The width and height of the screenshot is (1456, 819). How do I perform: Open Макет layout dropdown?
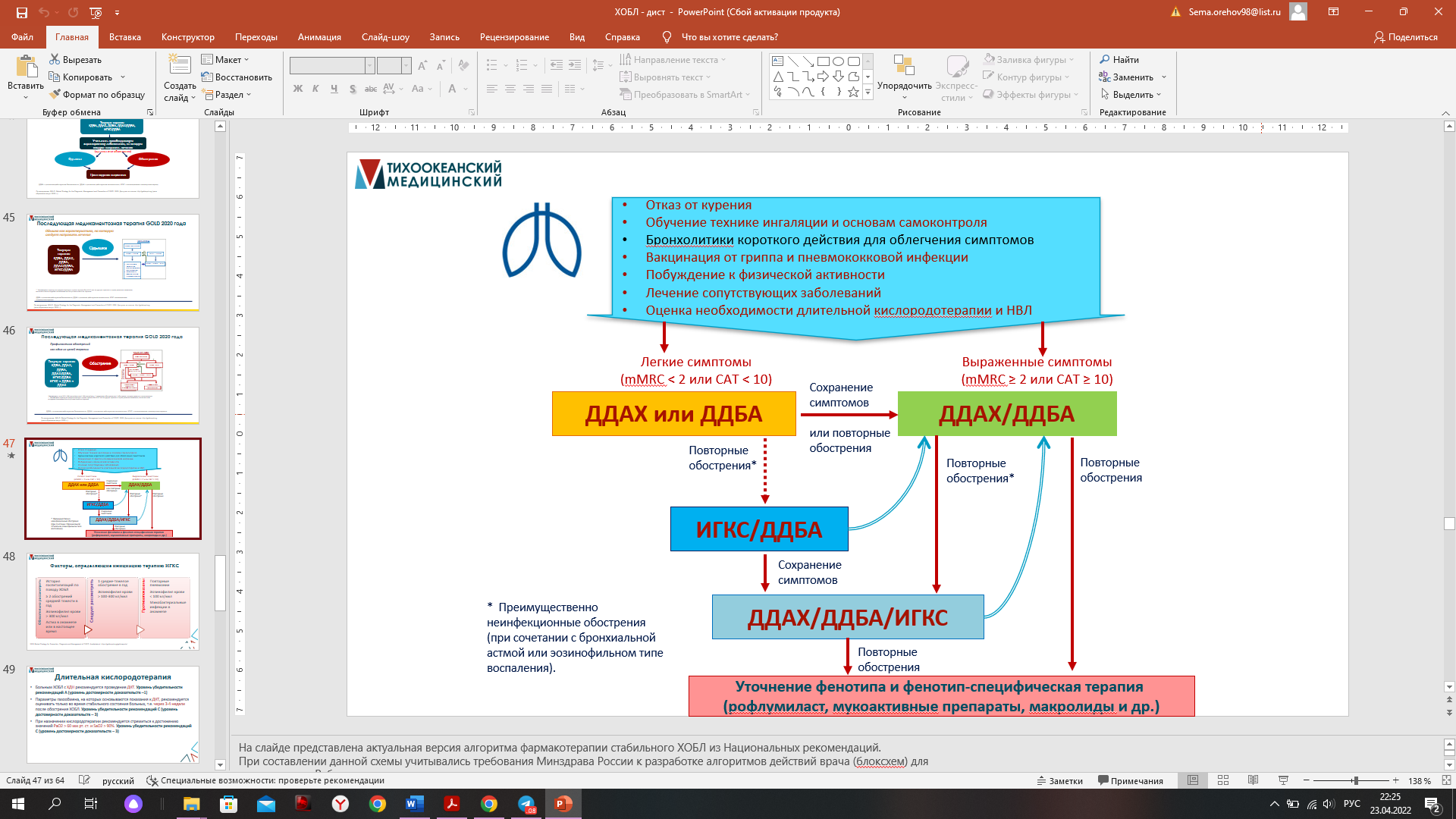225,59
